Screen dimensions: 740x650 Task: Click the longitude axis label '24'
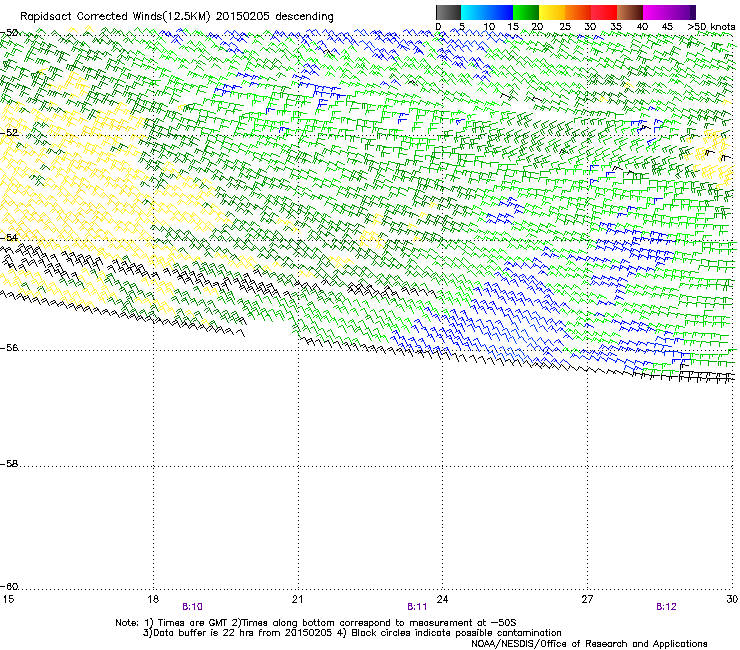tap(442, 599)
